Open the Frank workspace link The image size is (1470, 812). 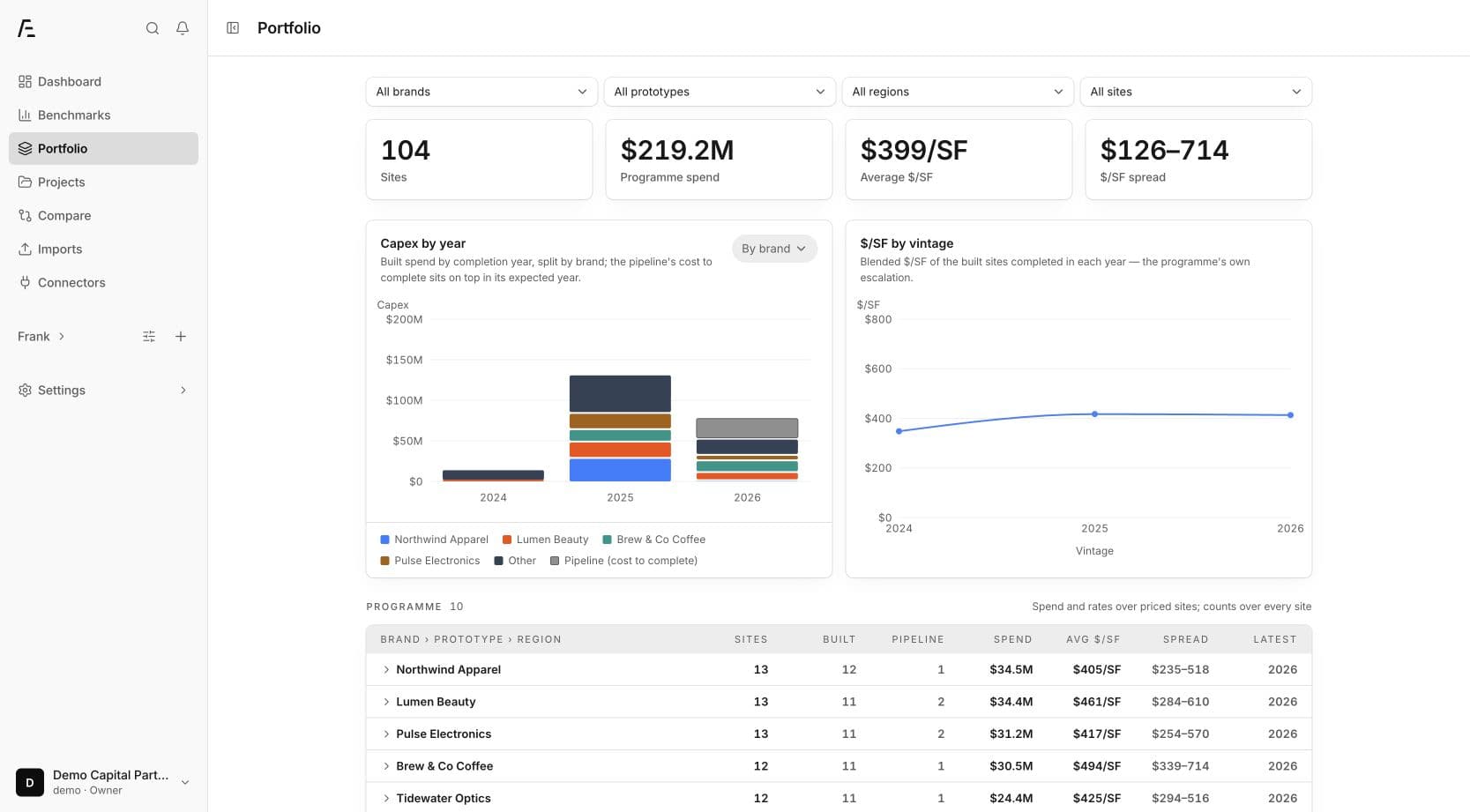pyautogui.click(x=41, y=337)
